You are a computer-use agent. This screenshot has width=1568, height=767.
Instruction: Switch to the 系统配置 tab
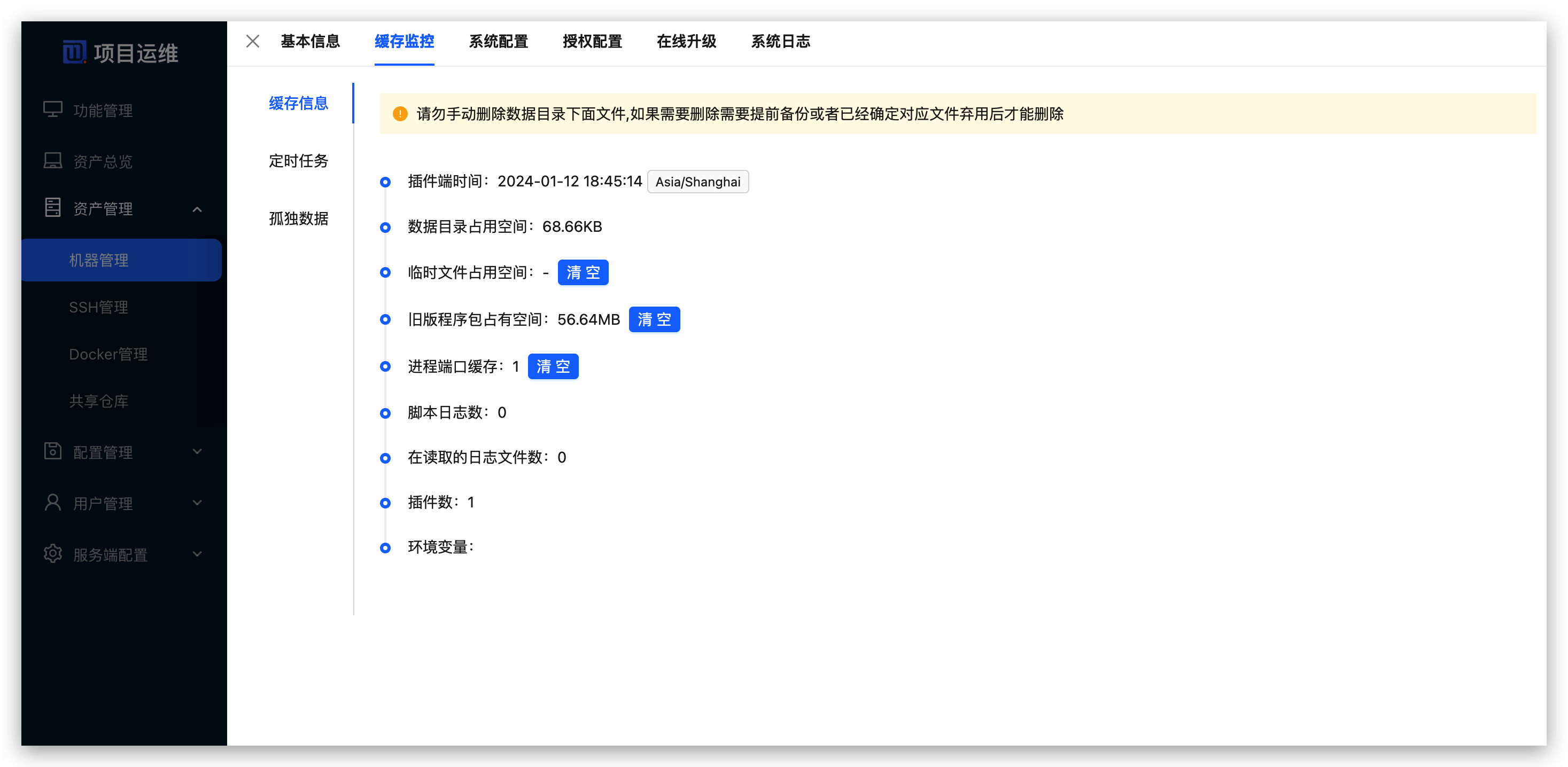tap(498, 41)
